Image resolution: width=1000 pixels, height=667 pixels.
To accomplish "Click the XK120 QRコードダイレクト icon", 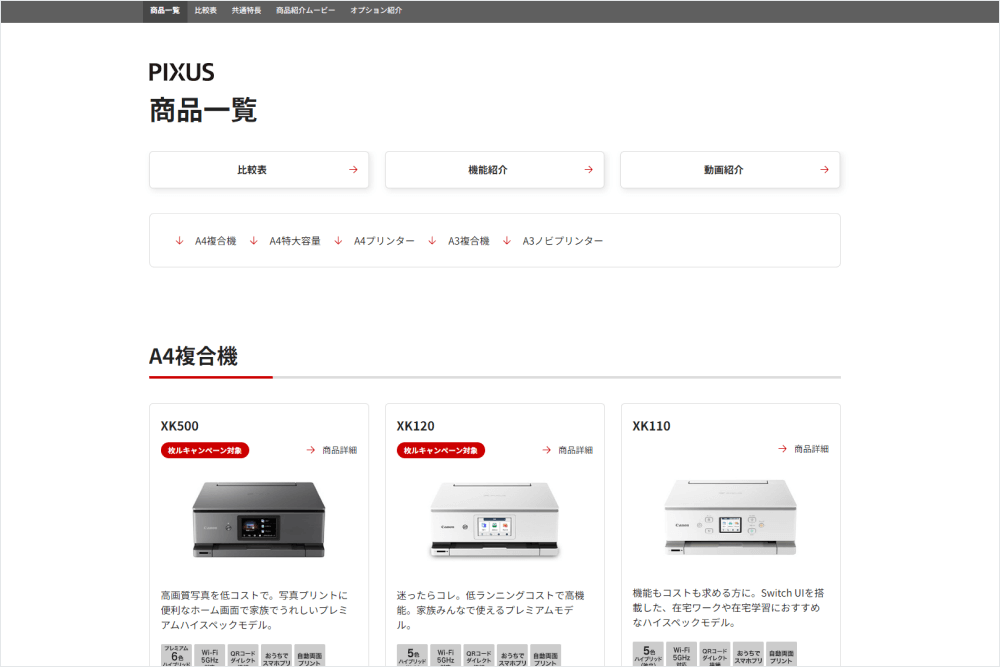I will point(479,656).
